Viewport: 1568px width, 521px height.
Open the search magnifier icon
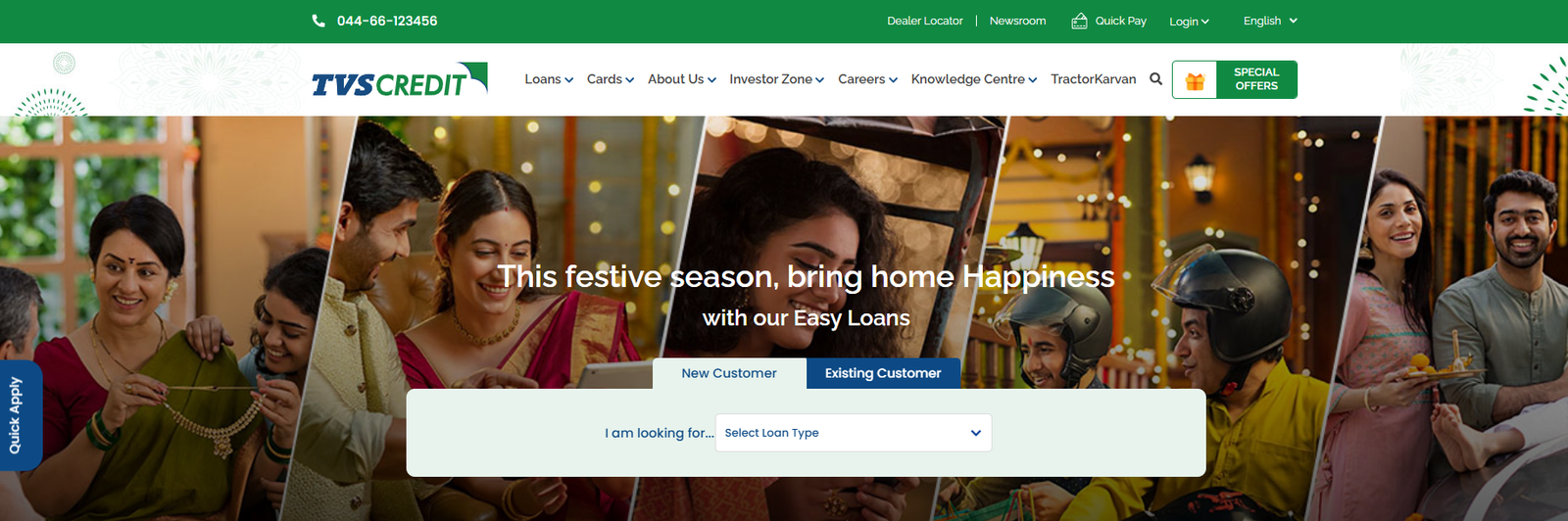click(1156, 79)
